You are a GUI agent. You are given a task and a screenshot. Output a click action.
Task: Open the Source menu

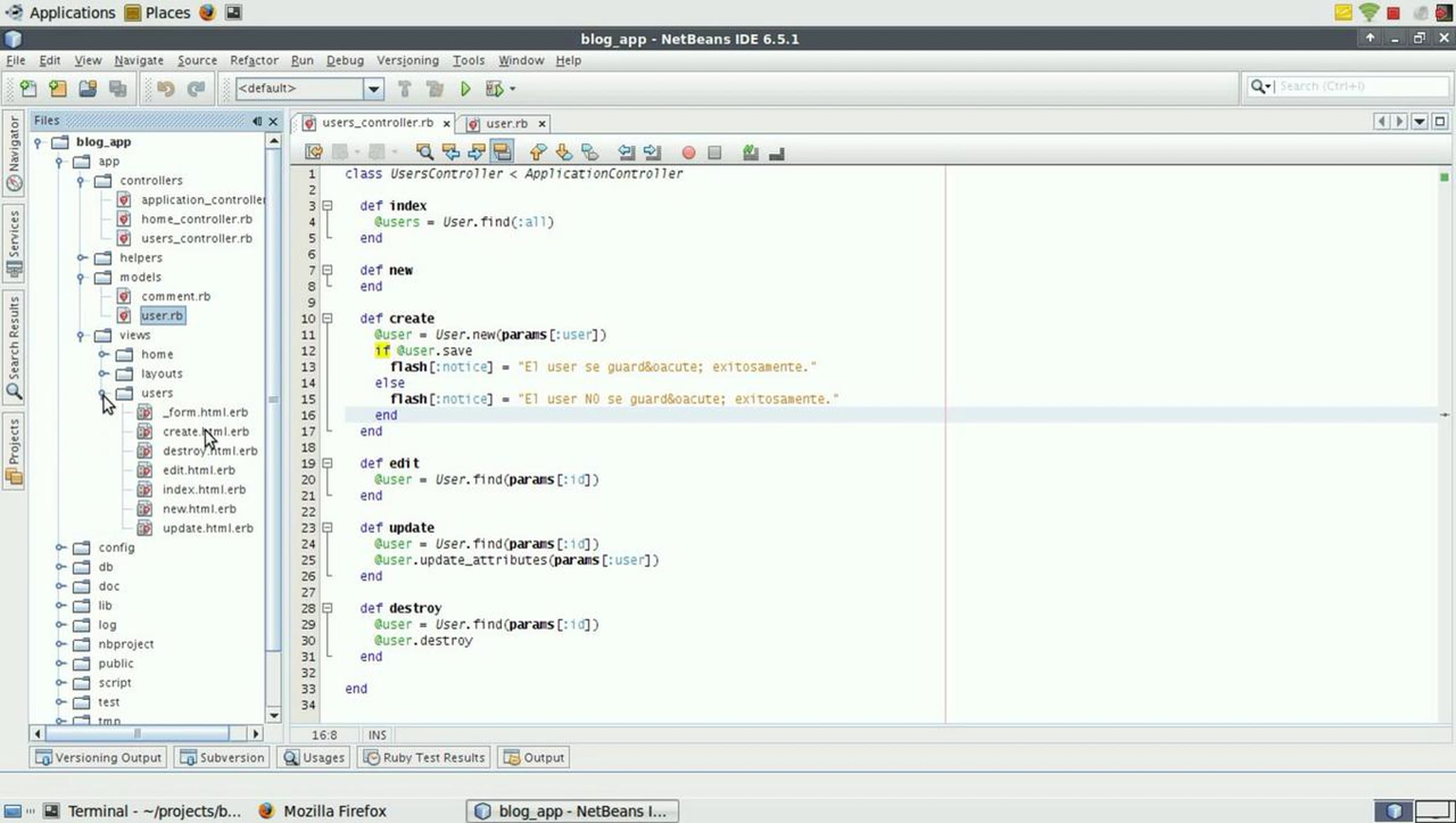pos(197,61)
